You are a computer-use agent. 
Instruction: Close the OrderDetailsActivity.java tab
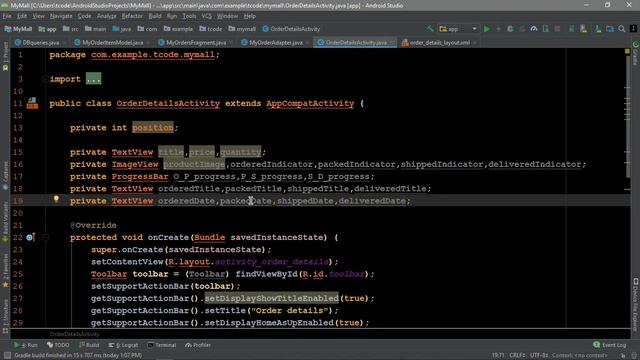[391, 42]
